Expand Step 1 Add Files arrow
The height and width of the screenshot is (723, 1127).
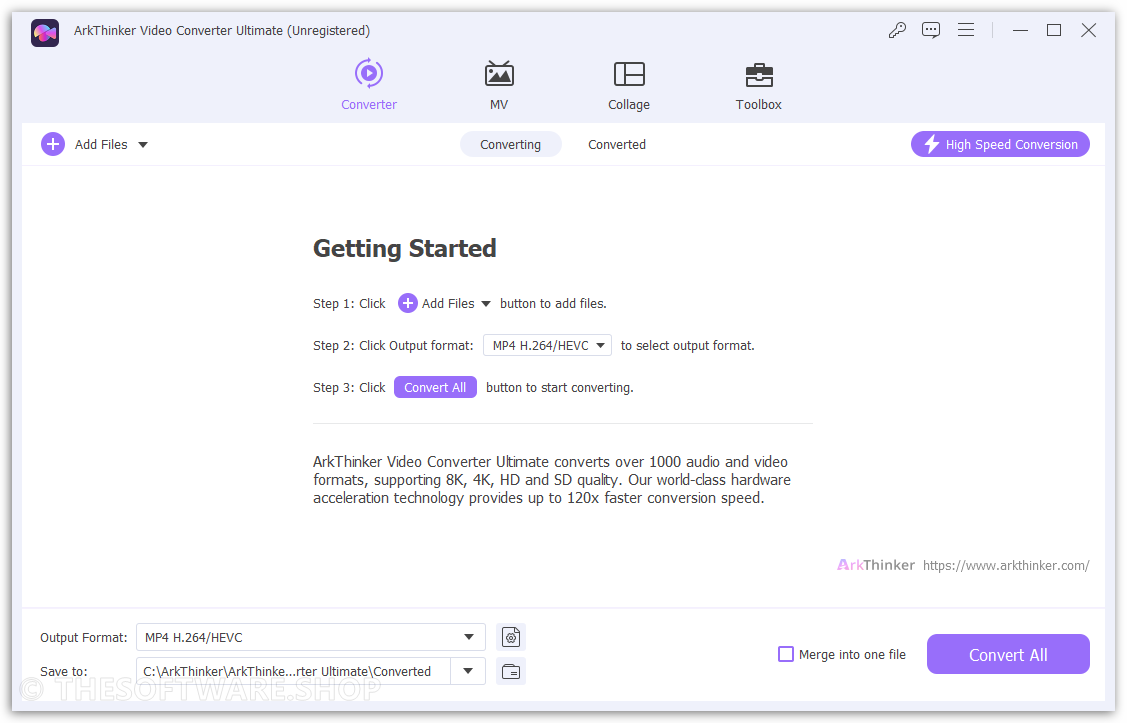click(486, 304)
